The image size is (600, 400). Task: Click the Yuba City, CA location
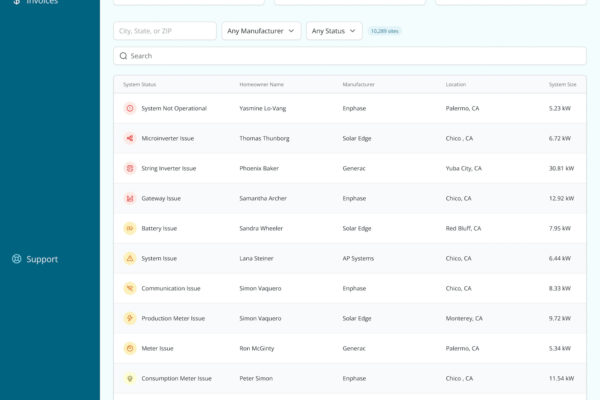tap(464, 168)
